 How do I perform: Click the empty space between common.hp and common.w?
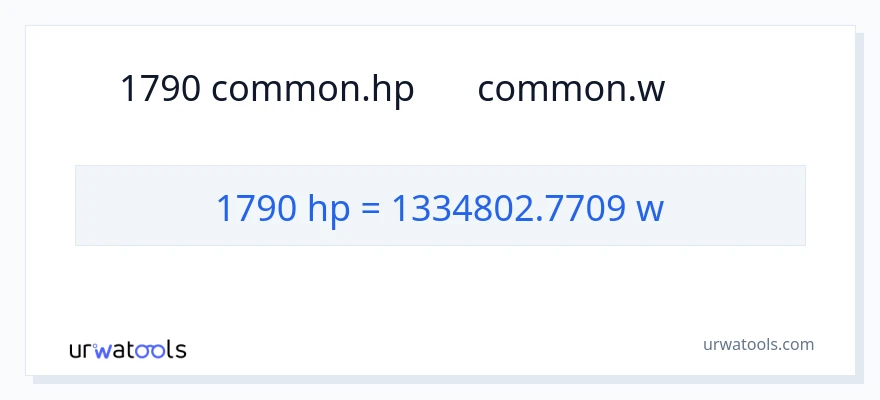[x=446, y=89]
